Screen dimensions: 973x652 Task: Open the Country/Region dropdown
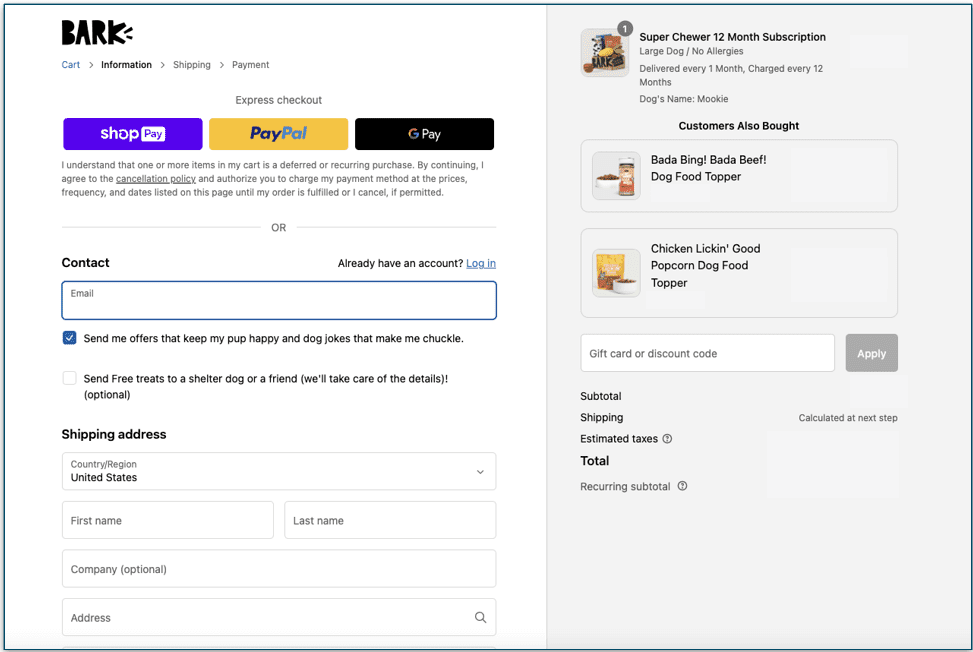point(278,470)
